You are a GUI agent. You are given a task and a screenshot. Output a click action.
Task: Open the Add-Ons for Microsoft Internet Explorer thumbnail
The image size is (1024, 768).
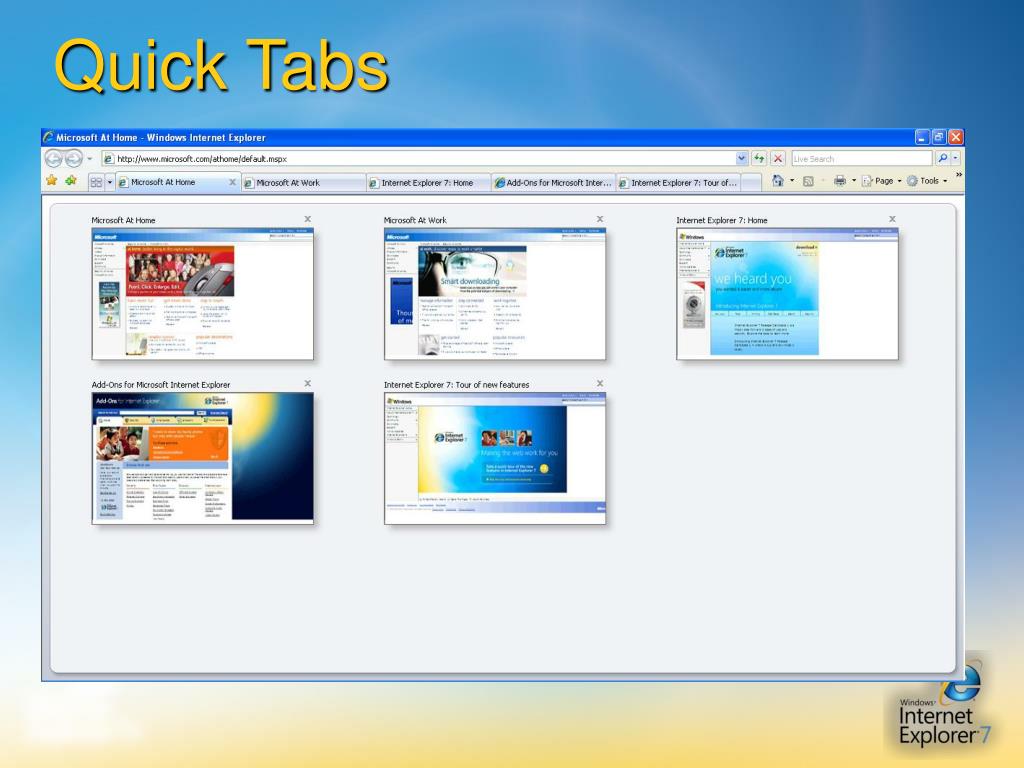pos(202,458)
